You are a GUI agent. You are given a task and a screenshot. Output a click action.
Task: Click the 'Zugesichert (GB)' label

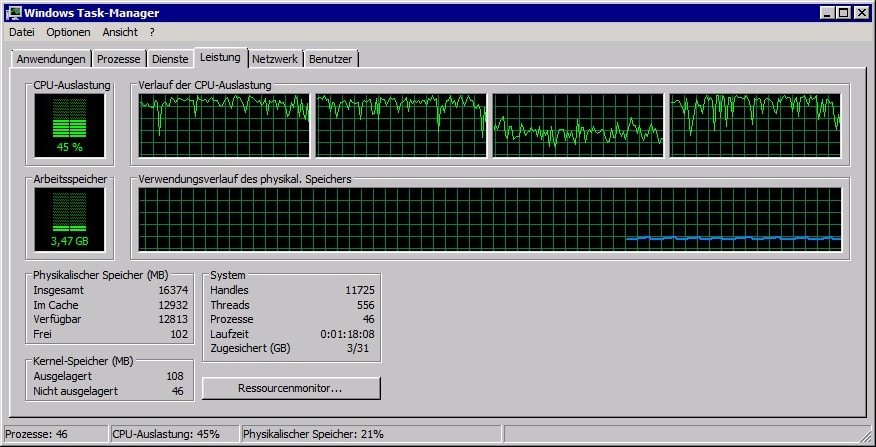click(x=250, y=349)
